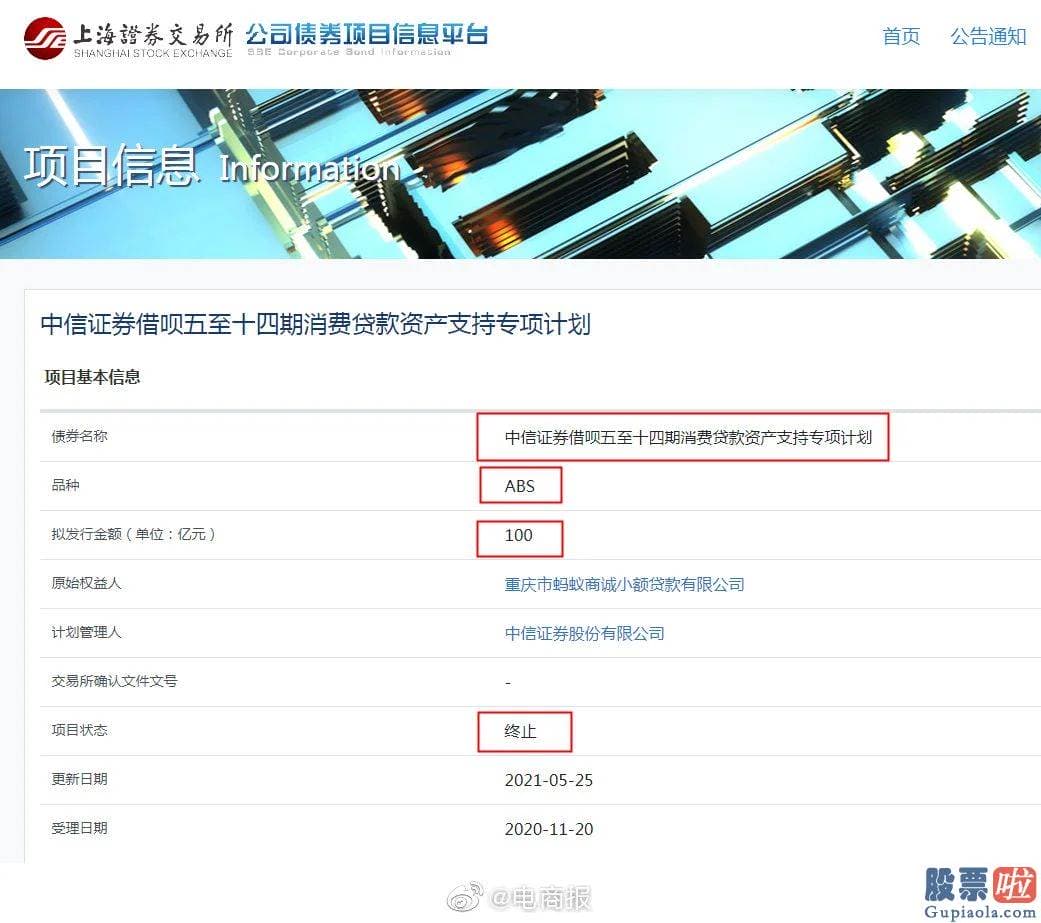Image resolution: width=1041 pixels, height=923 pixels.
Task: Click the Shanghai Stock Exchange logo
Action: pyautogui.click(x=128, y=38)
